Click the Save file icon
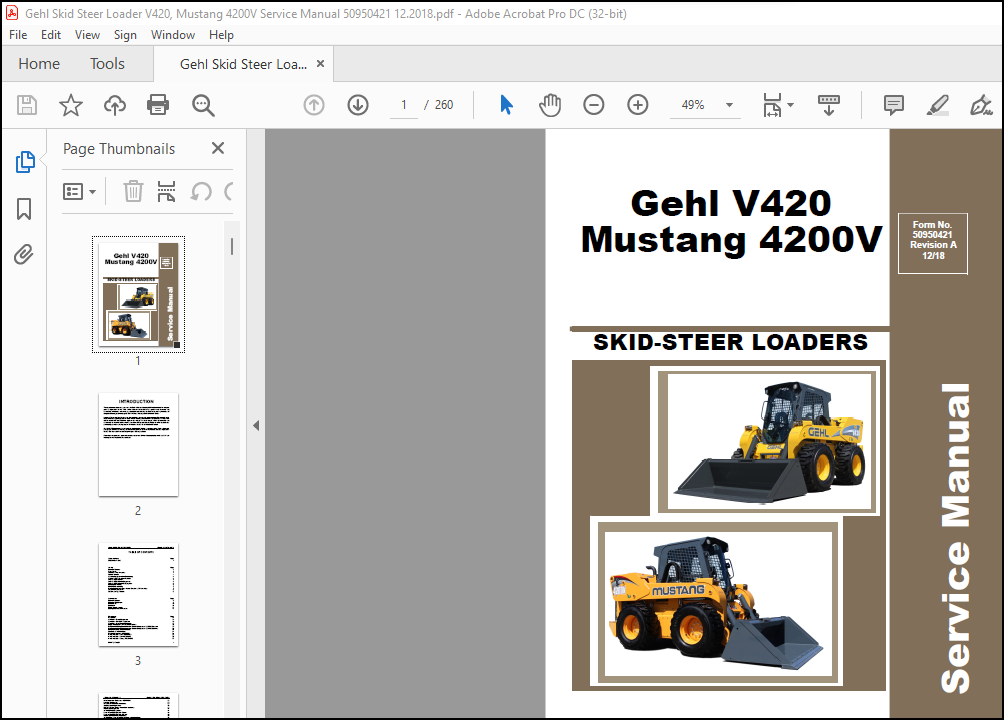 coord(27,104)
